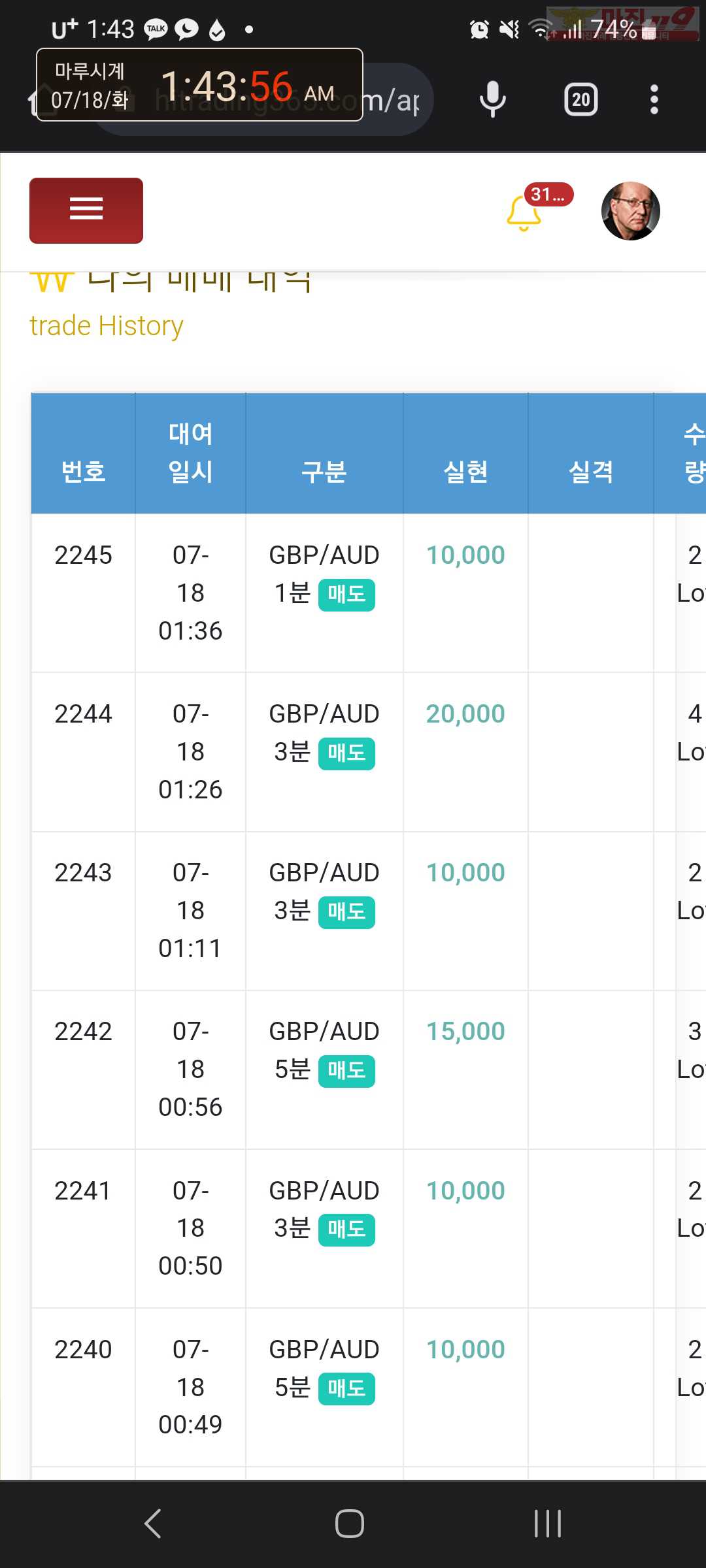706x1568 pixels.
Task: Tap the trade History heading
Action: [x=107, y=325]
